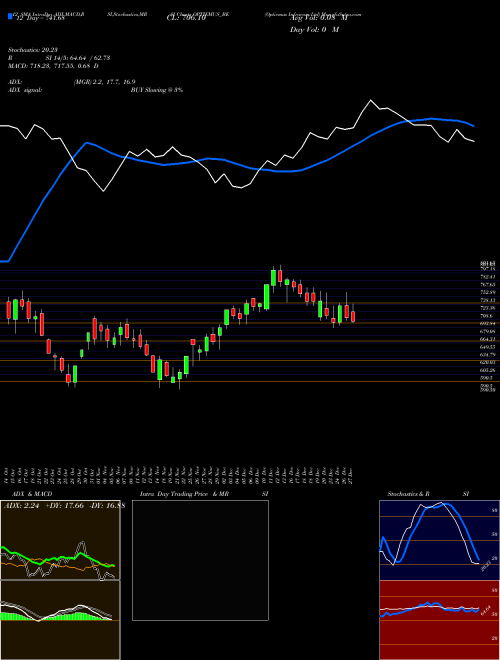The image size is (500, 660).
Task: Select the 12 Day SMA value text
Action: click(x=39, y=17)
